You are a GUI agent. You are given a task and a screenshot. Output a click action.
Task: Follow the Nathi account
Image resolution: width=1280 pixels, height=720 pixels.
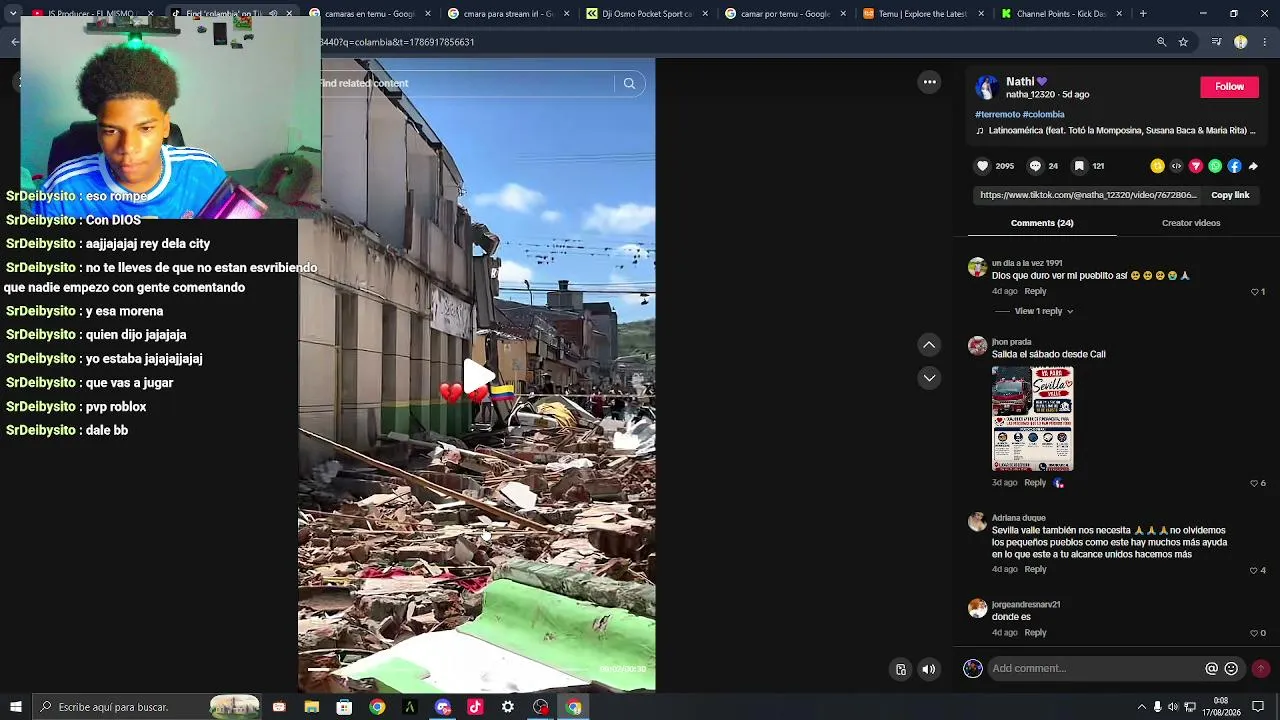pos(1229,87)
